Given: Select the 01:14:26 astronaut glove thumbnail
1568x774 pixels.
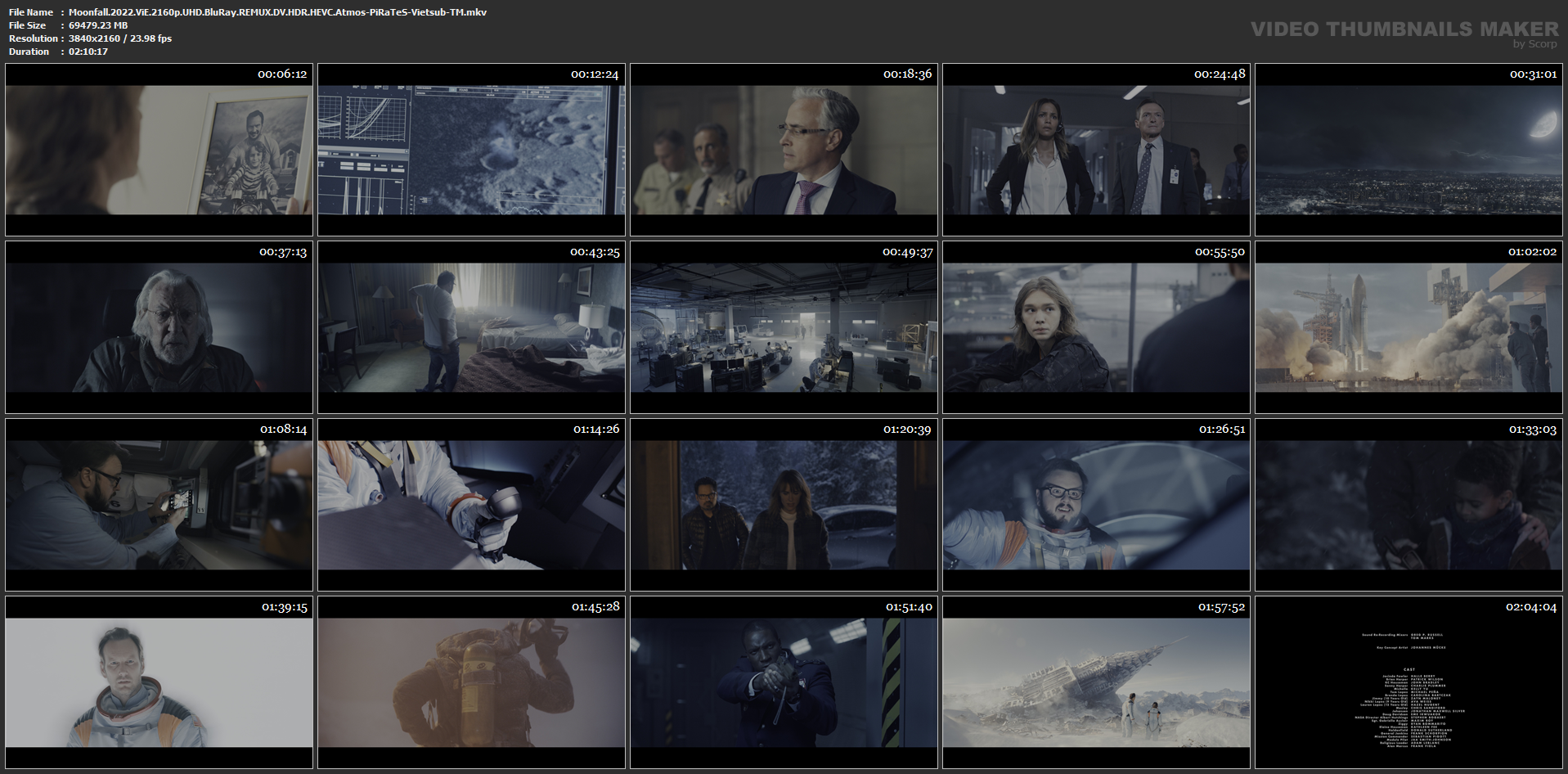Looking at the screenshot, I should coord(471,505).
